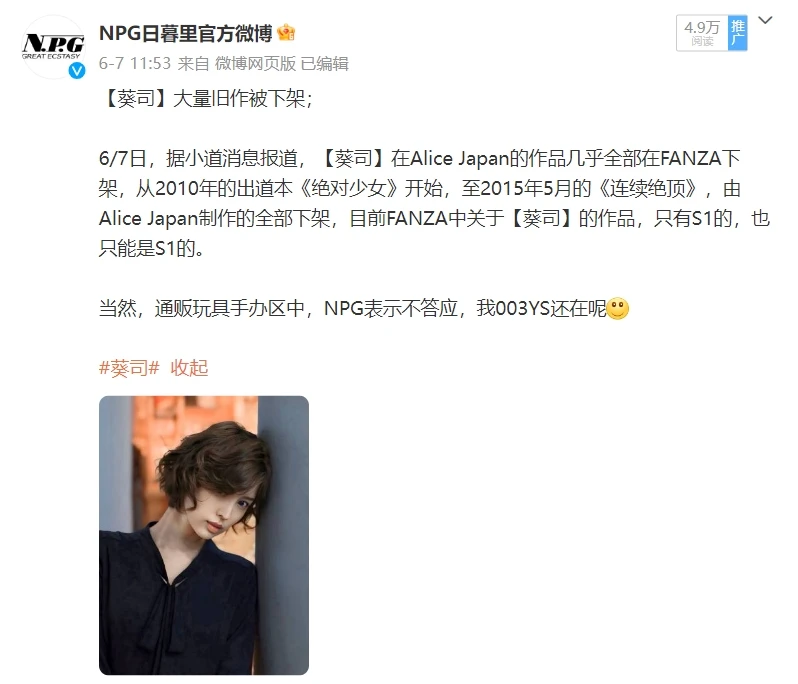This screenshot has height=684, width=798.
Task: Click the blue verified V badge
Action: 77,70
